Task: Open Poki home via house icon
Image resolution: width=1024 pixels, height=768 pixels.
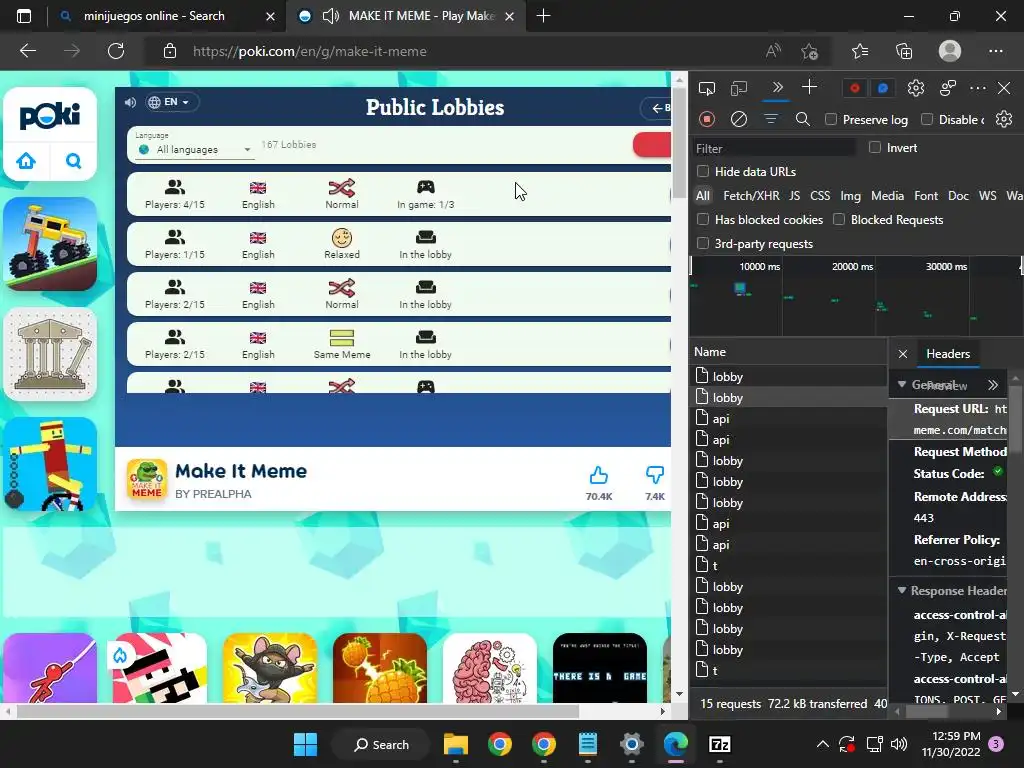Action: click(26, 161)
